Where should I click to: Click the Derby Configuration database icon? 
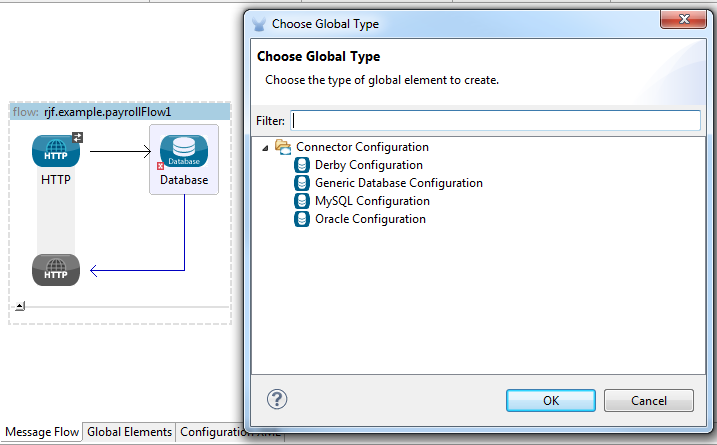[x=302, y=165]
